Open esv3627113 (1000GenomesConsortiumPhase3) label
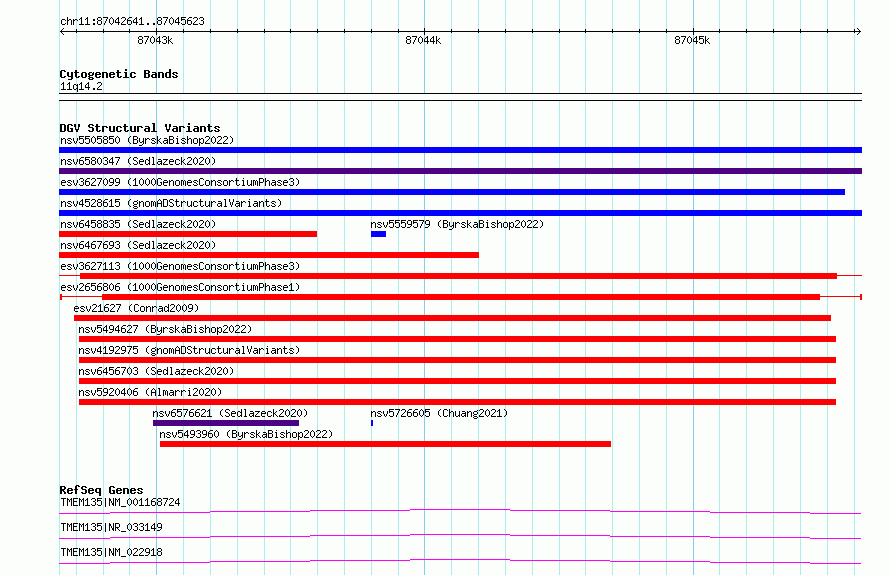The height and width of the screenshot is (575, 890). coord(180,266)
